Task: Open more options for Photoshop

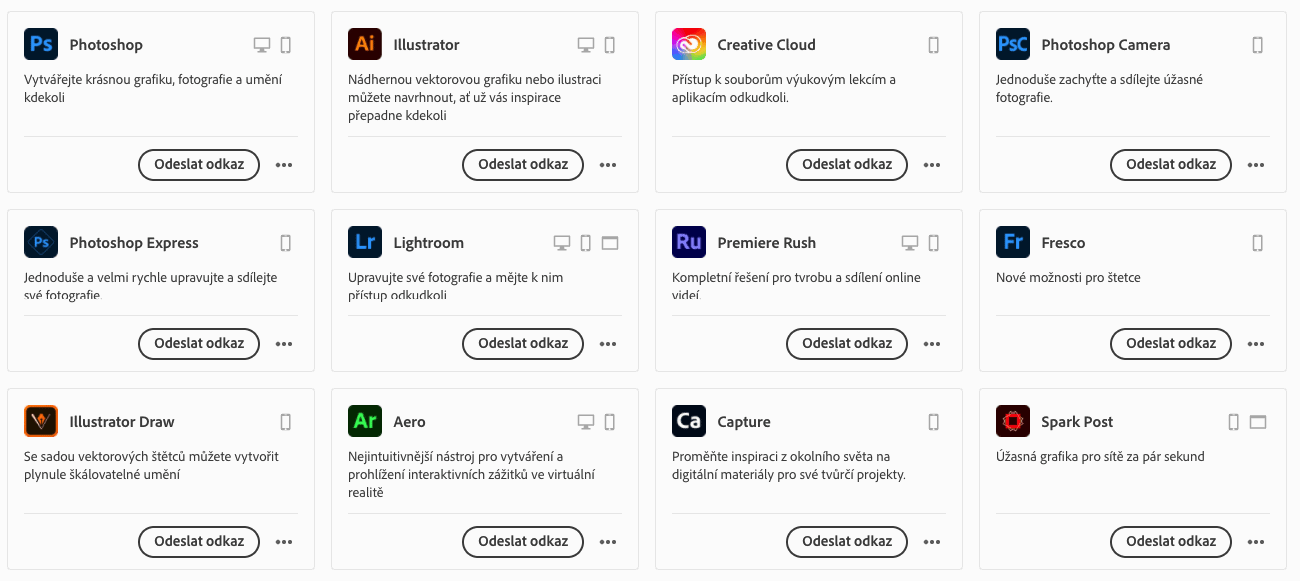Action: (x=284, y=165)
